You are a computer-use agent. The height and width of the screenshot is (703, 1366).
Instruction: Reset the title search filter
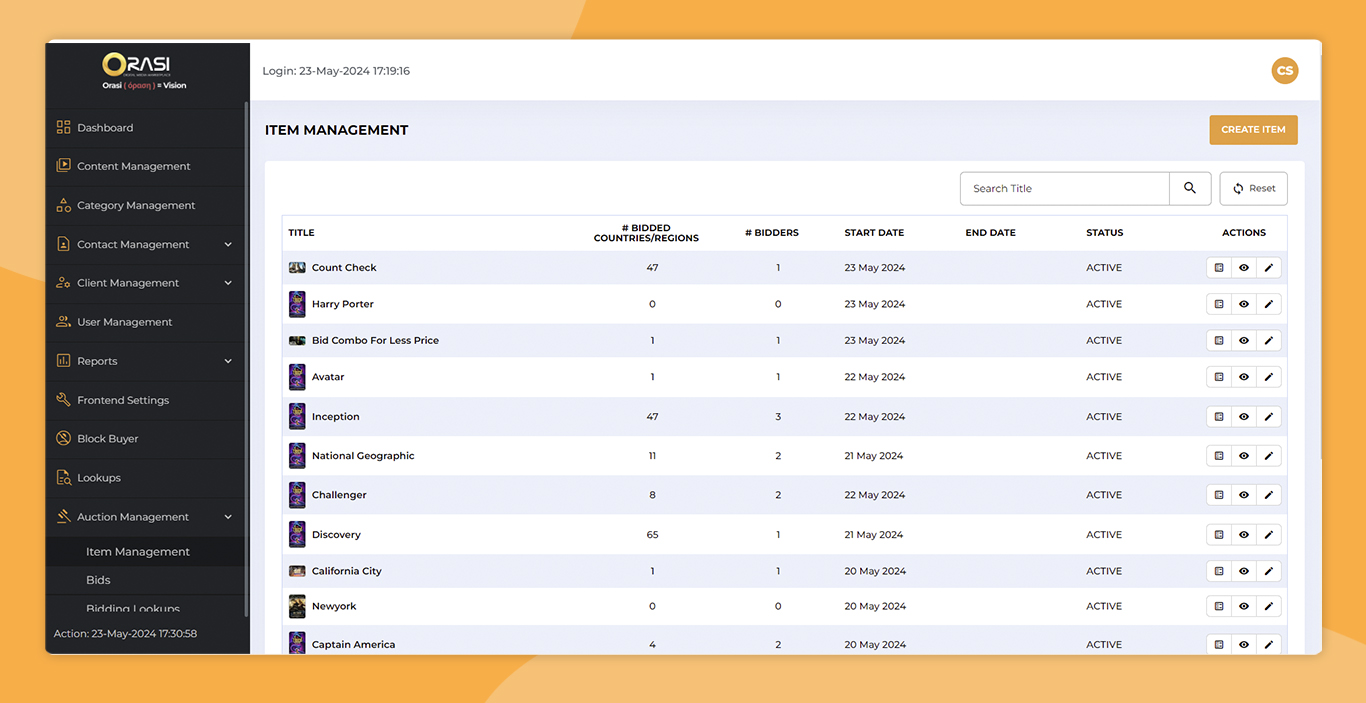[x=1254, y=188]
